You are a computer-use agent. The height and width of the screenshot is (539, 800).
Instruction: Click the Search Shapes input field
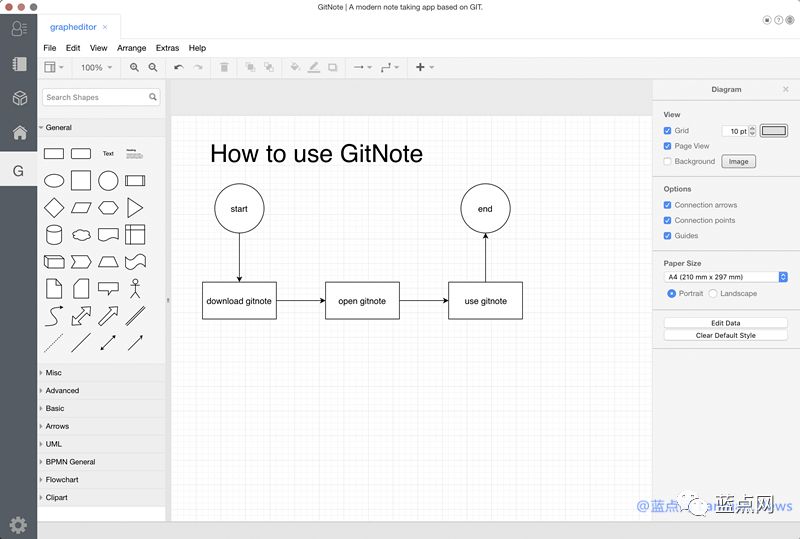click(x=101, y=97)
